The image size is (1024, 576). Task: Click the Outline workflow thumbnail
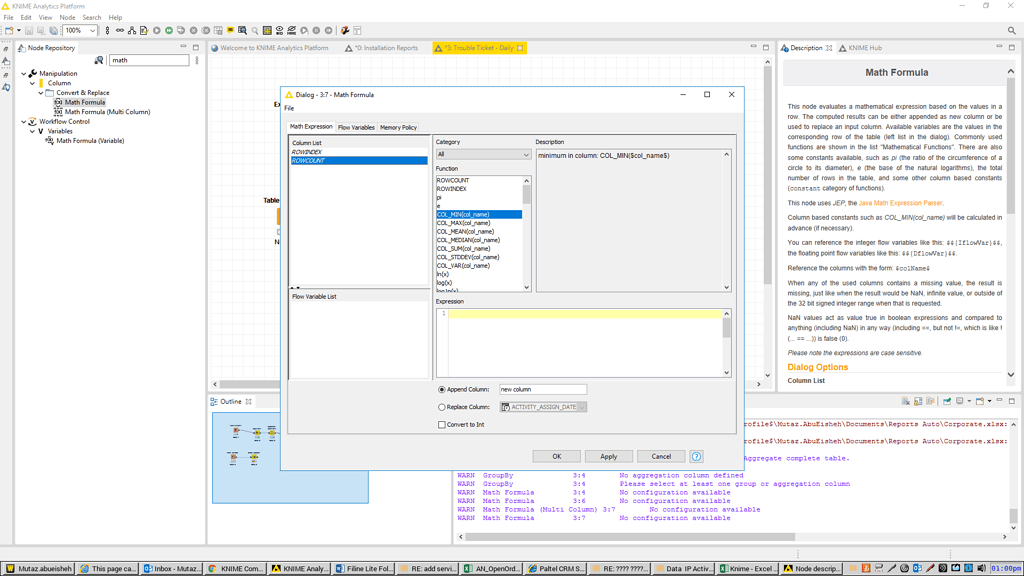point(290,458)
